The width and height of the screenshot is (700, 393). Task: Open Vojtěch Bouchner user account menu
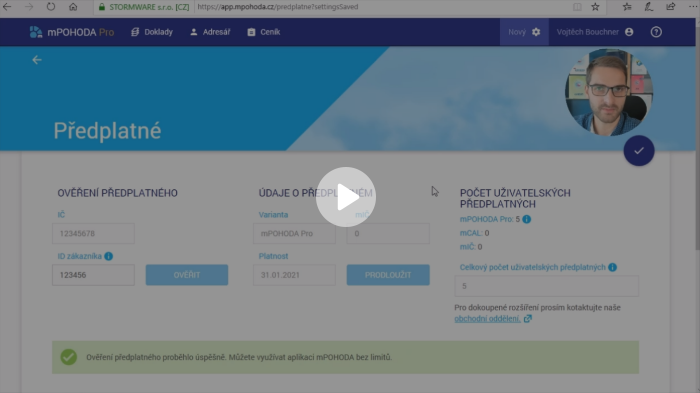[x=595, y=32]
